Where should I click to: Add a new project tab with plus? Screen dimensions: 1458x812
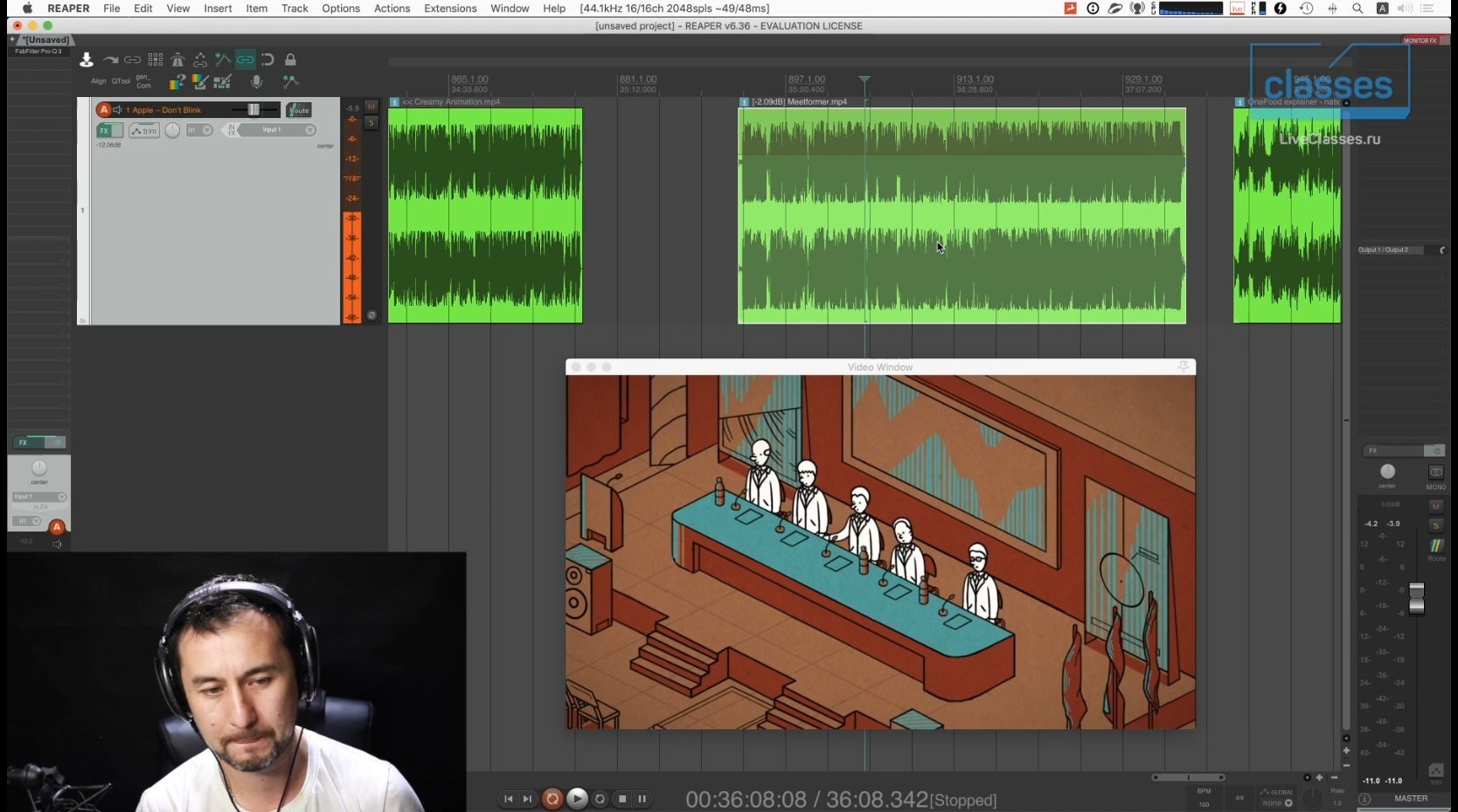tap(12, 40)
